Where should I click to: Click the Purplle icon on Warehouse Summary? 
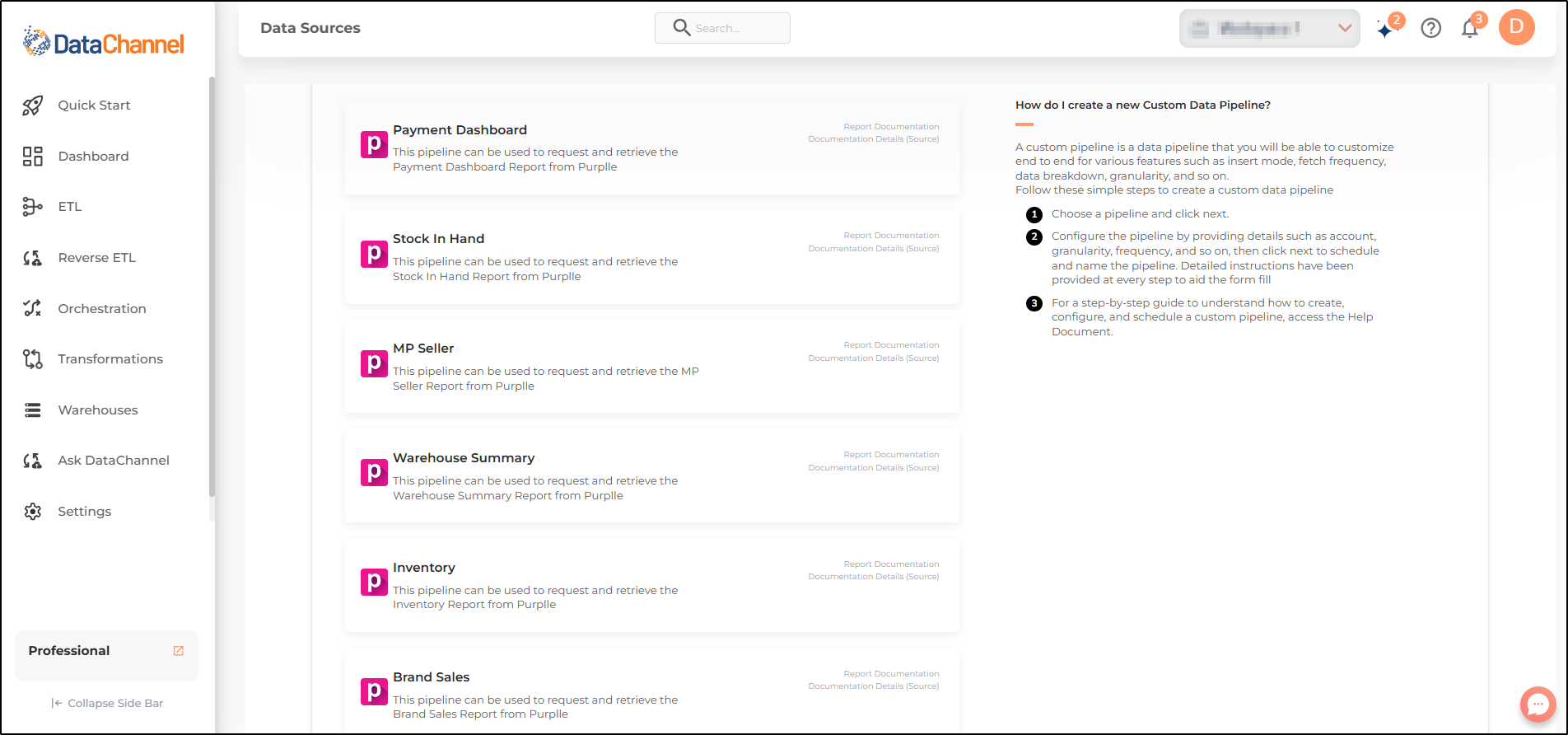pyautogui.click(x=374, y=473)
